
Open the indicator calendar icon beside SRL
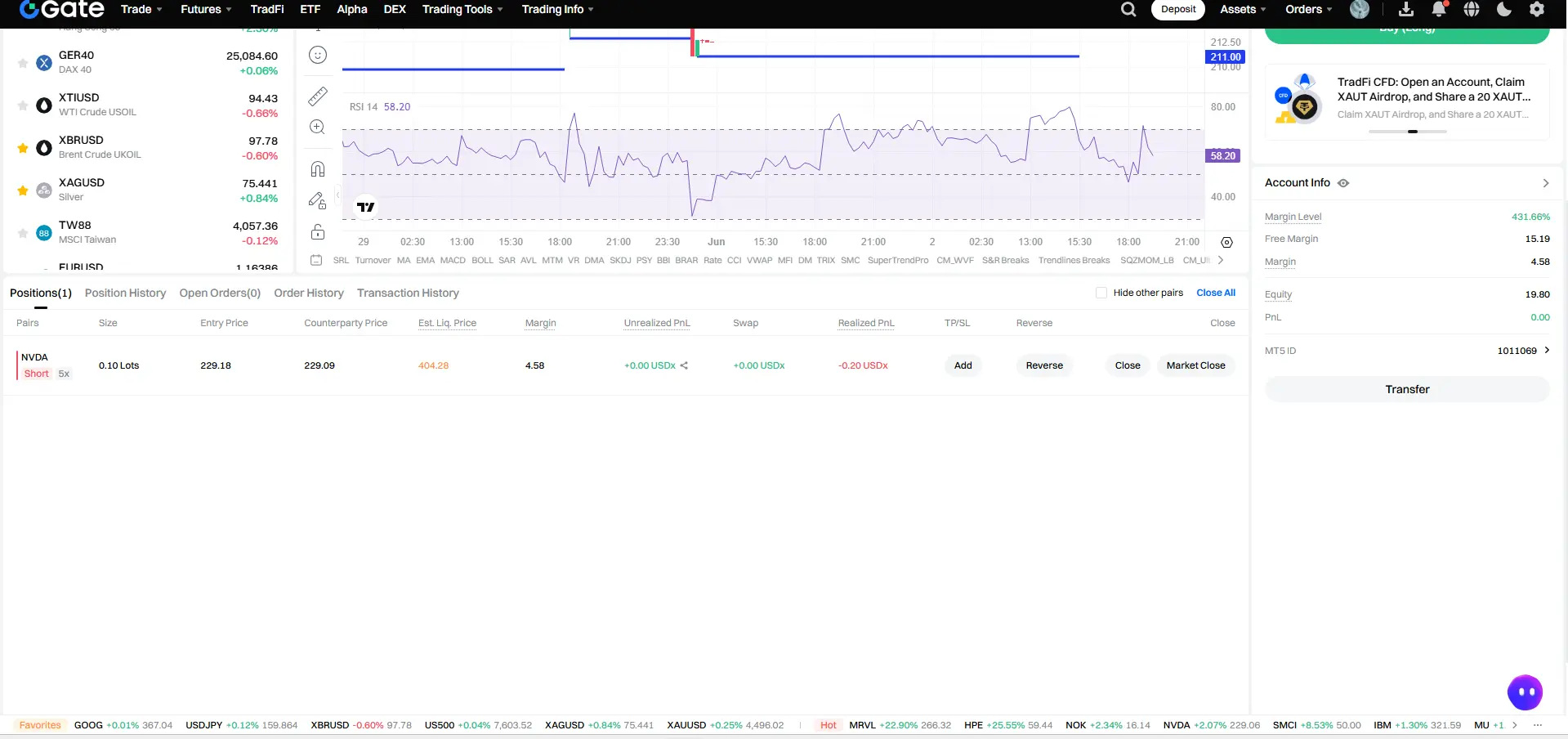[316, 260]
